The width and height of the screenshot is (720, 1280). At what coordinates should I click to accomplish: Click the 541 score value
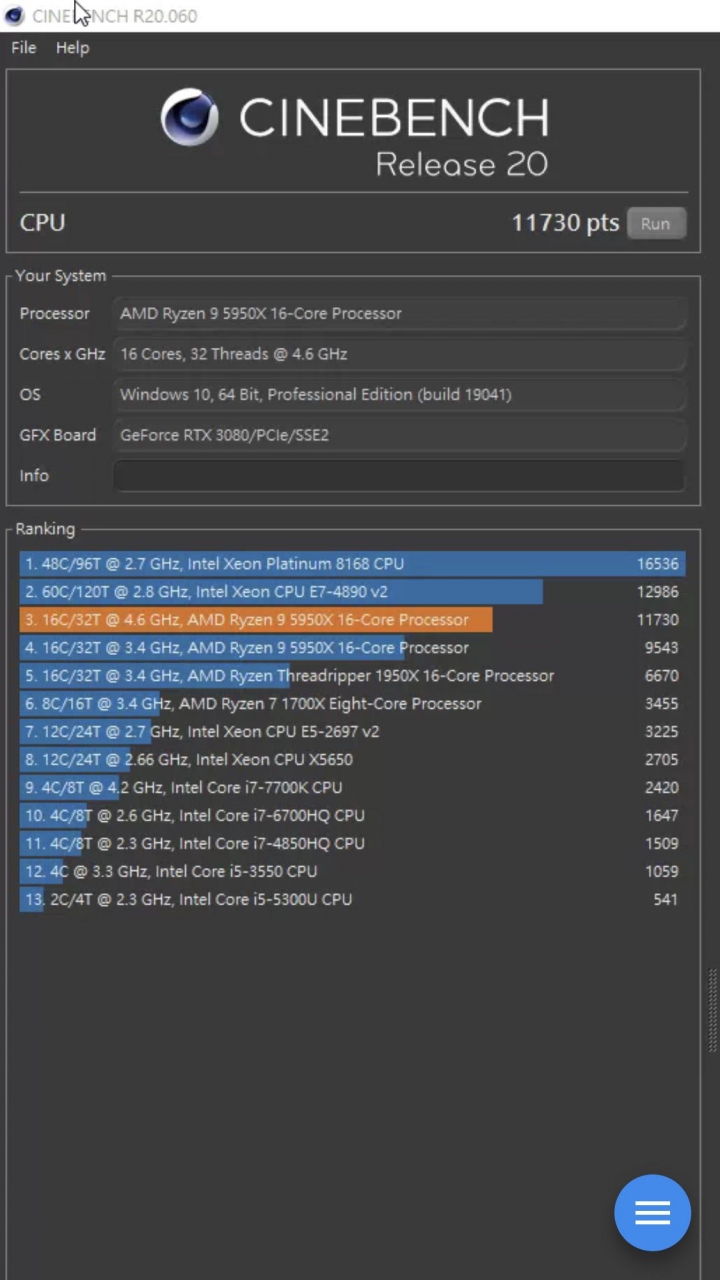tap(666, 900)
